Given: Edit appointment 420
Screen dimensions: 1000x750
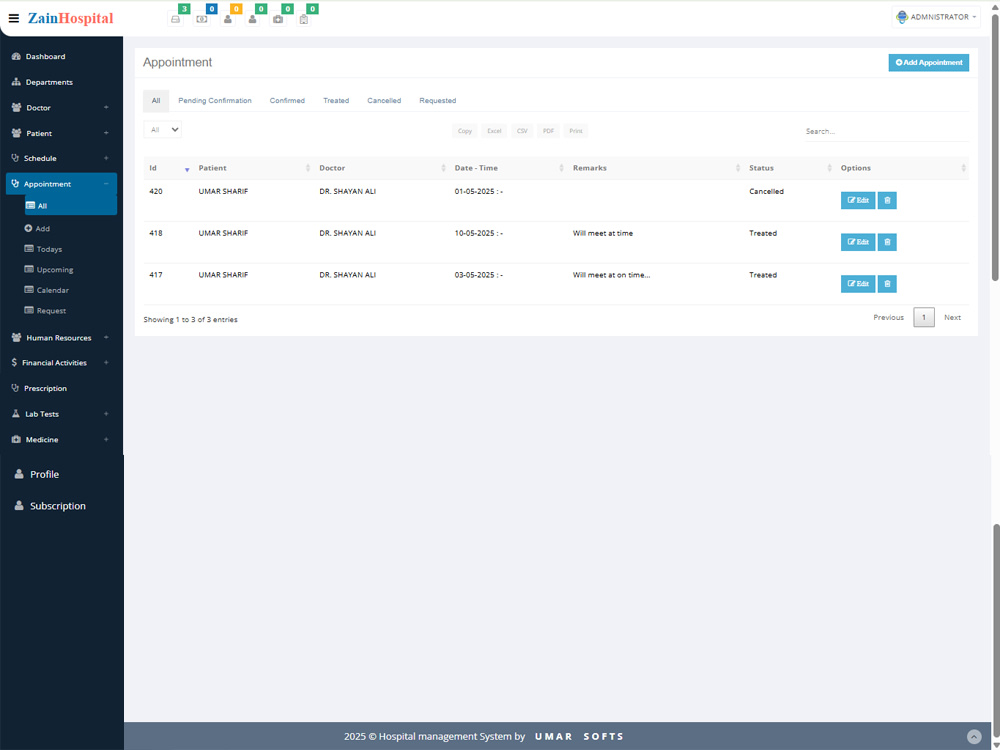Looking at the screenshot, I should point(858,200).
